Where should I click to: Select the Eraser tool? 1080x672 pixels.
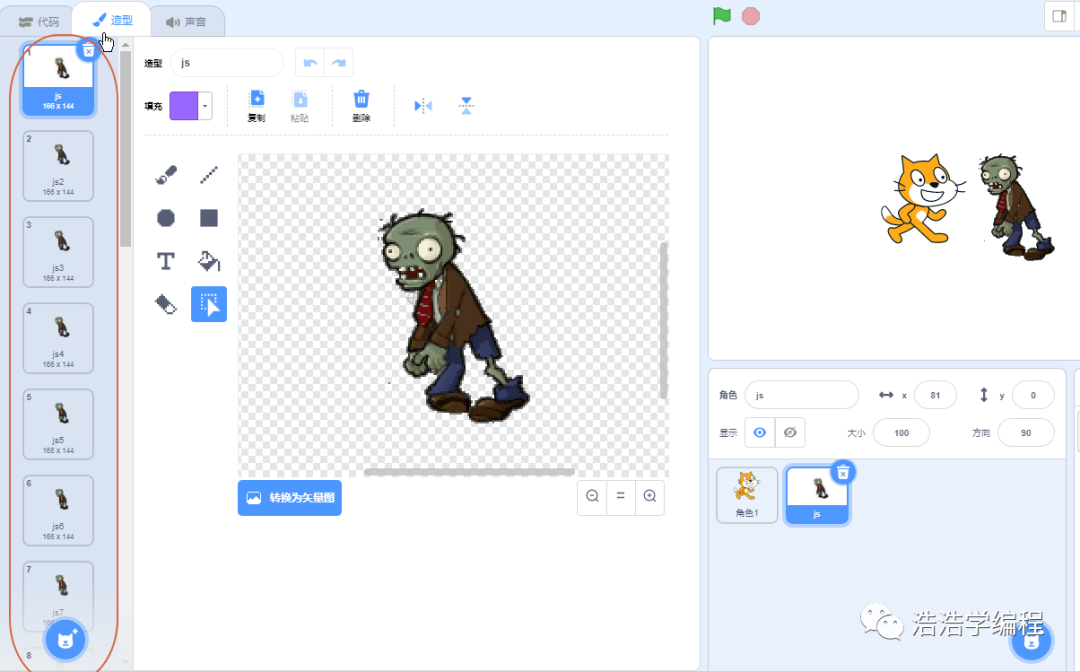click(x=166, y=304)
